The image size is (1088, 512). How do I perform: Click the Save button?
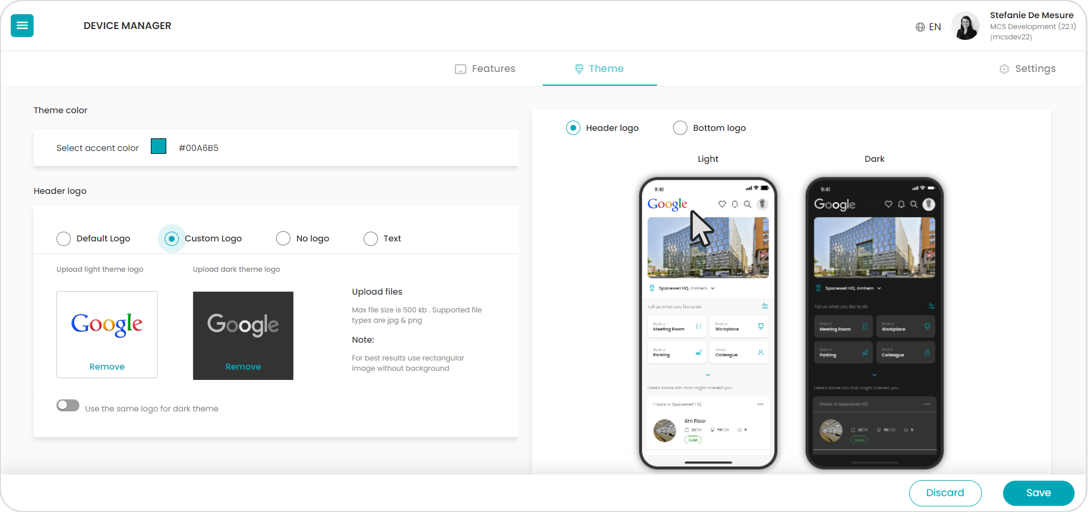pos(1038,493)
